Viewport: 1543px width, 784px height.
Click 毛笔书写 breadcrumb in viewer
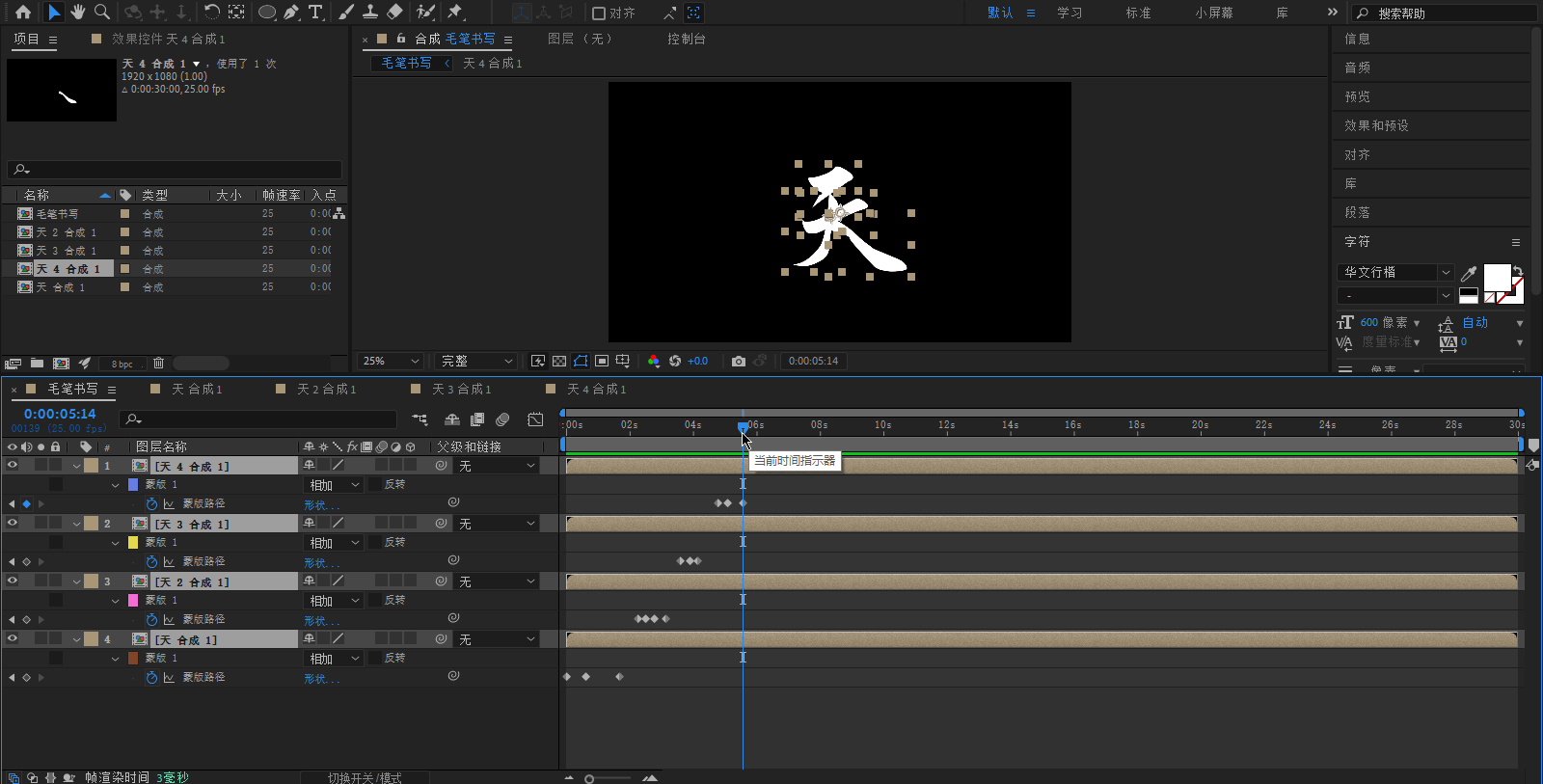406,63
